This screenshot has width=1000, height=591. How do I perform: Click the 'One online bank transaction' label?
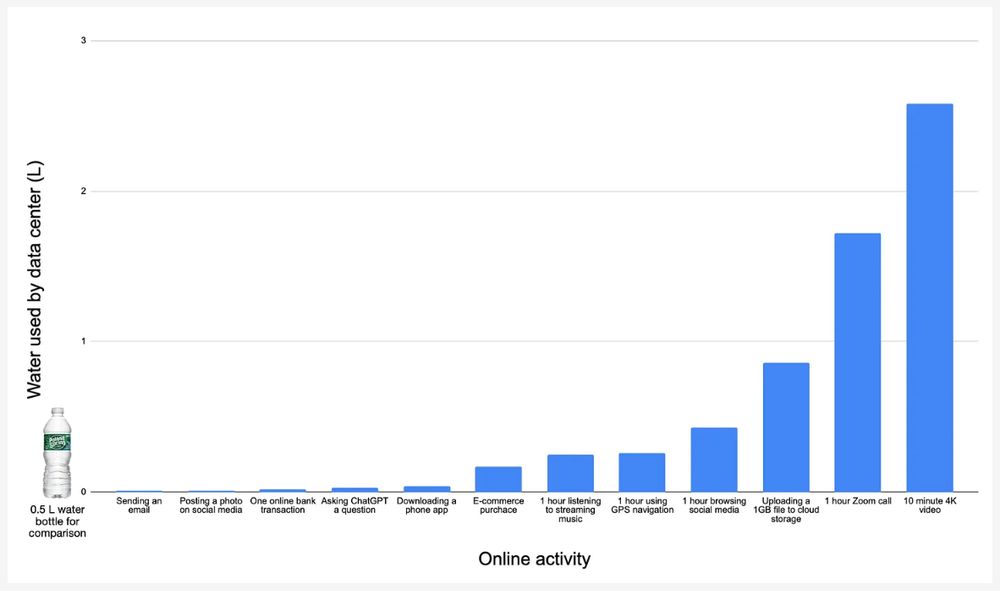283,506
